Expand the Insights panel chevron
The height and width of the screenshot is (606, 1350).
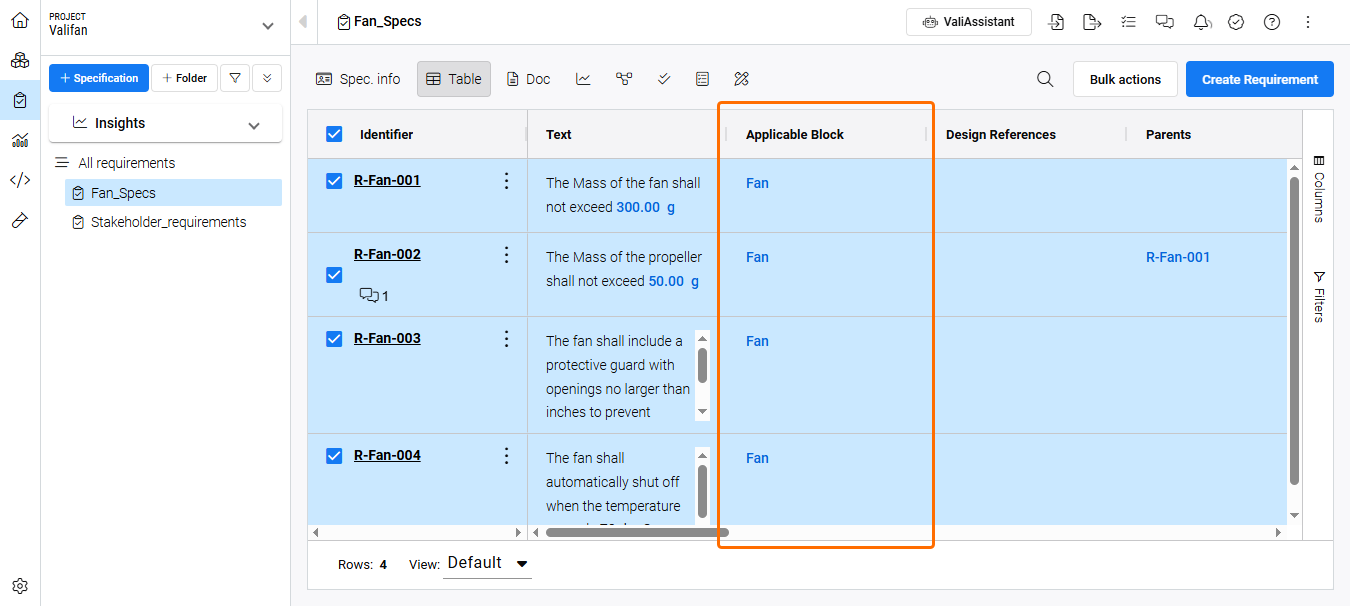click(x=254, y=124)
